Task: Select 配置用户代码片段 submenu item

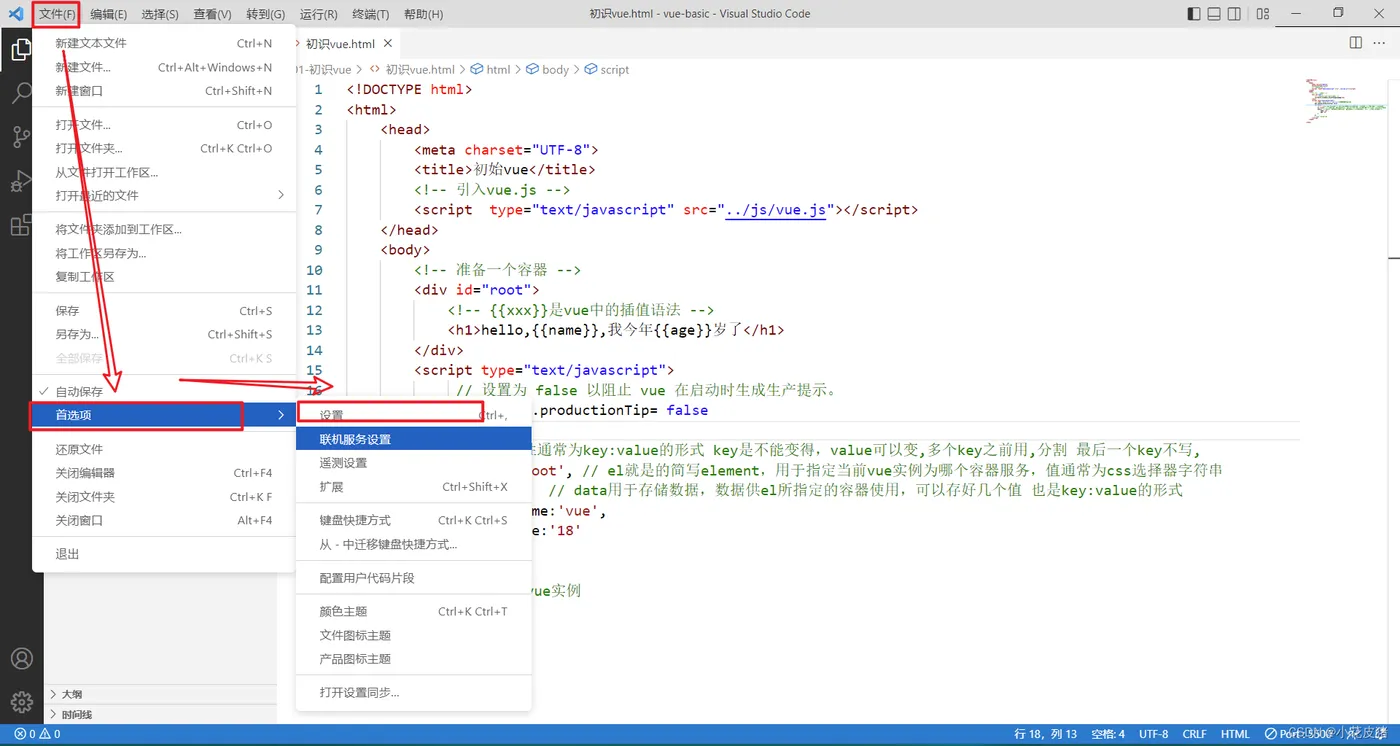Action: click(414, 578)
